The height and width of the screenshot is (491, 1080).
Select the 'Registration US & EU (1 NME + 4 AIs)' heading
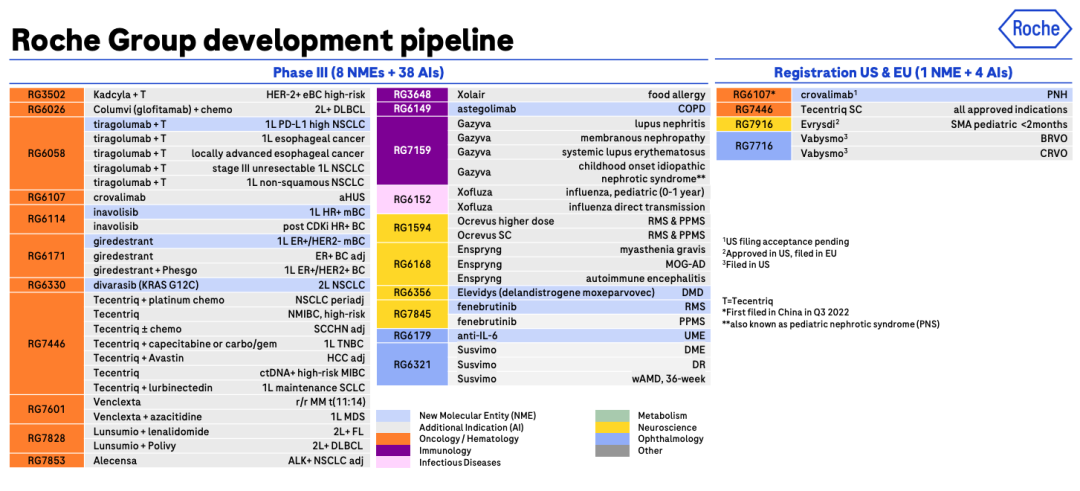coord(893,72)
